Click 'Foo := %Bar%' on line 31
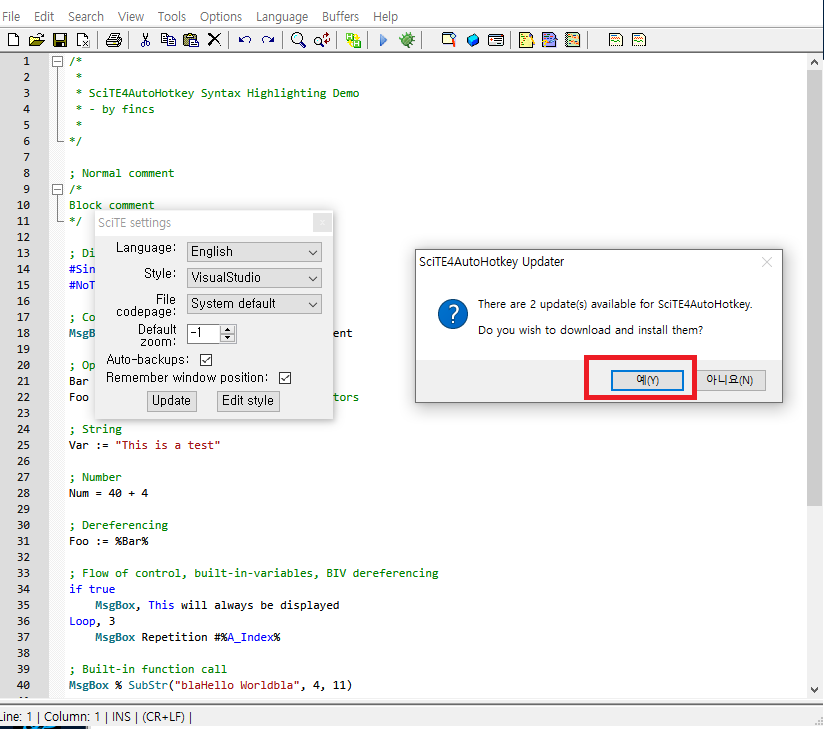This screenshot has width=824, height=729. click(x=109, y=541)
